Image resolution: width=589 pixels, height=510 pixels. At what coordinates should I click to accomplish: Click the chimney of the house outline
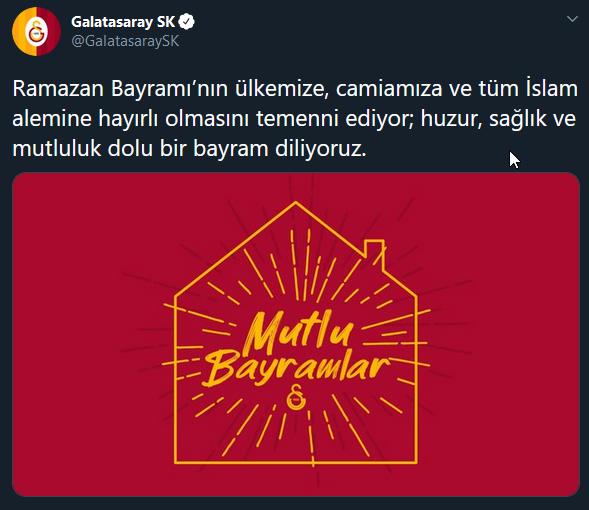(375, 253)
